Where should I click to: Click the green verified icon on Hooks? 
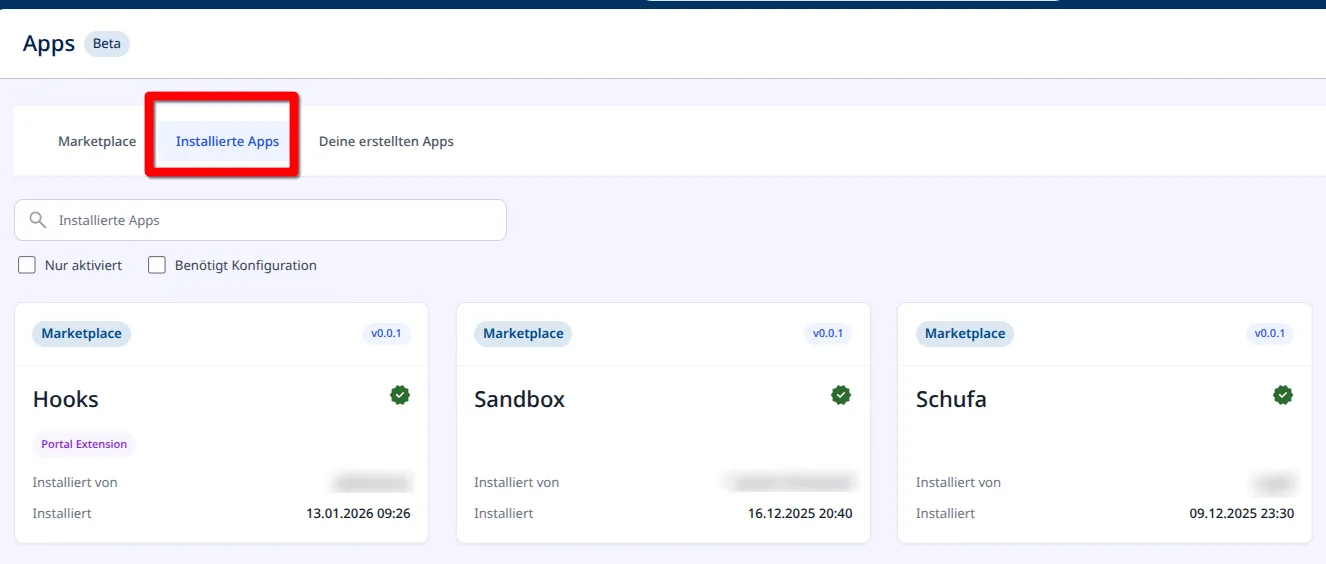[400, 395]
